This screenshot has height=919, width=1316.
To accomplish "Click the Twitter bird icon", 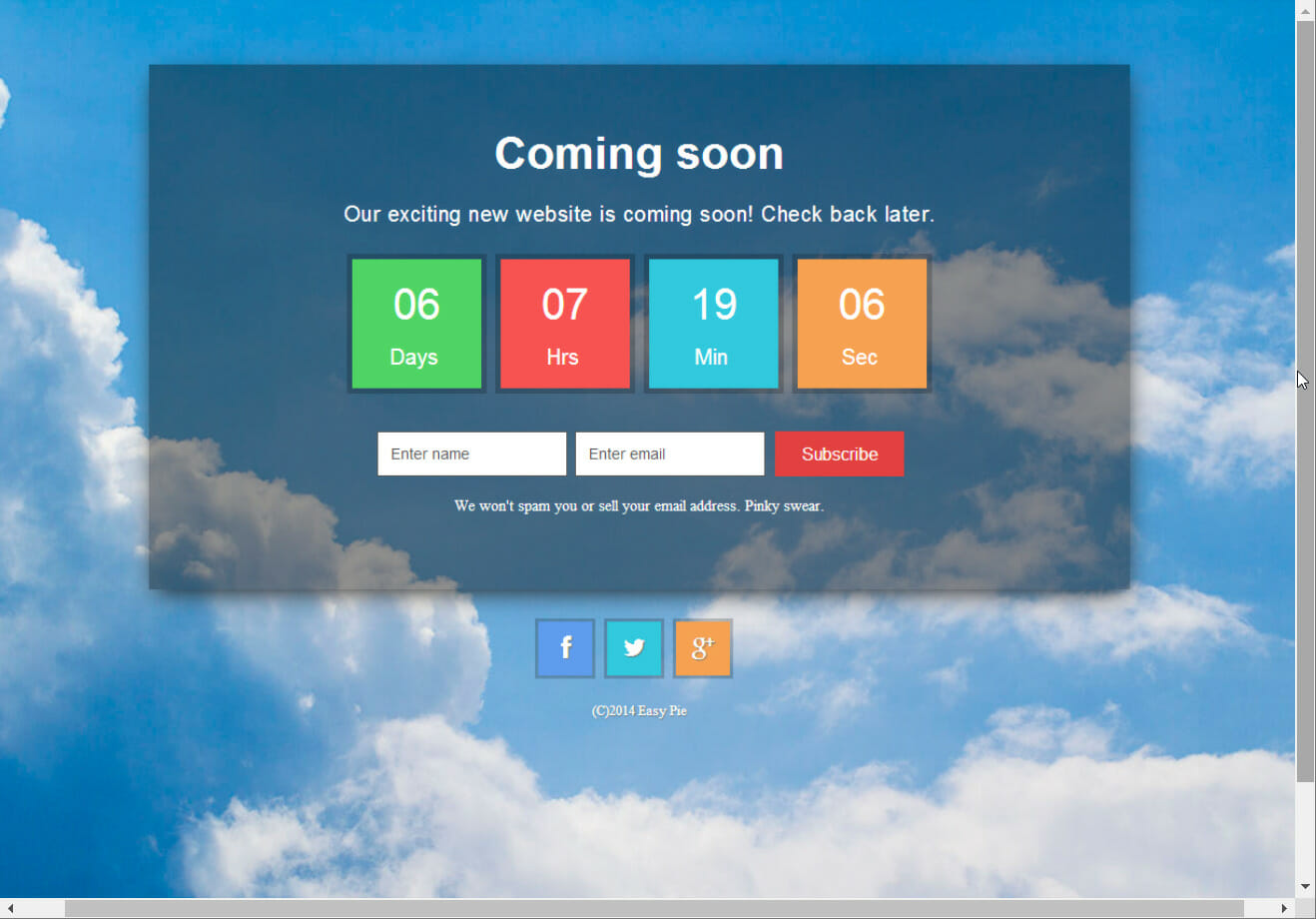I will (x=634, y=648).
